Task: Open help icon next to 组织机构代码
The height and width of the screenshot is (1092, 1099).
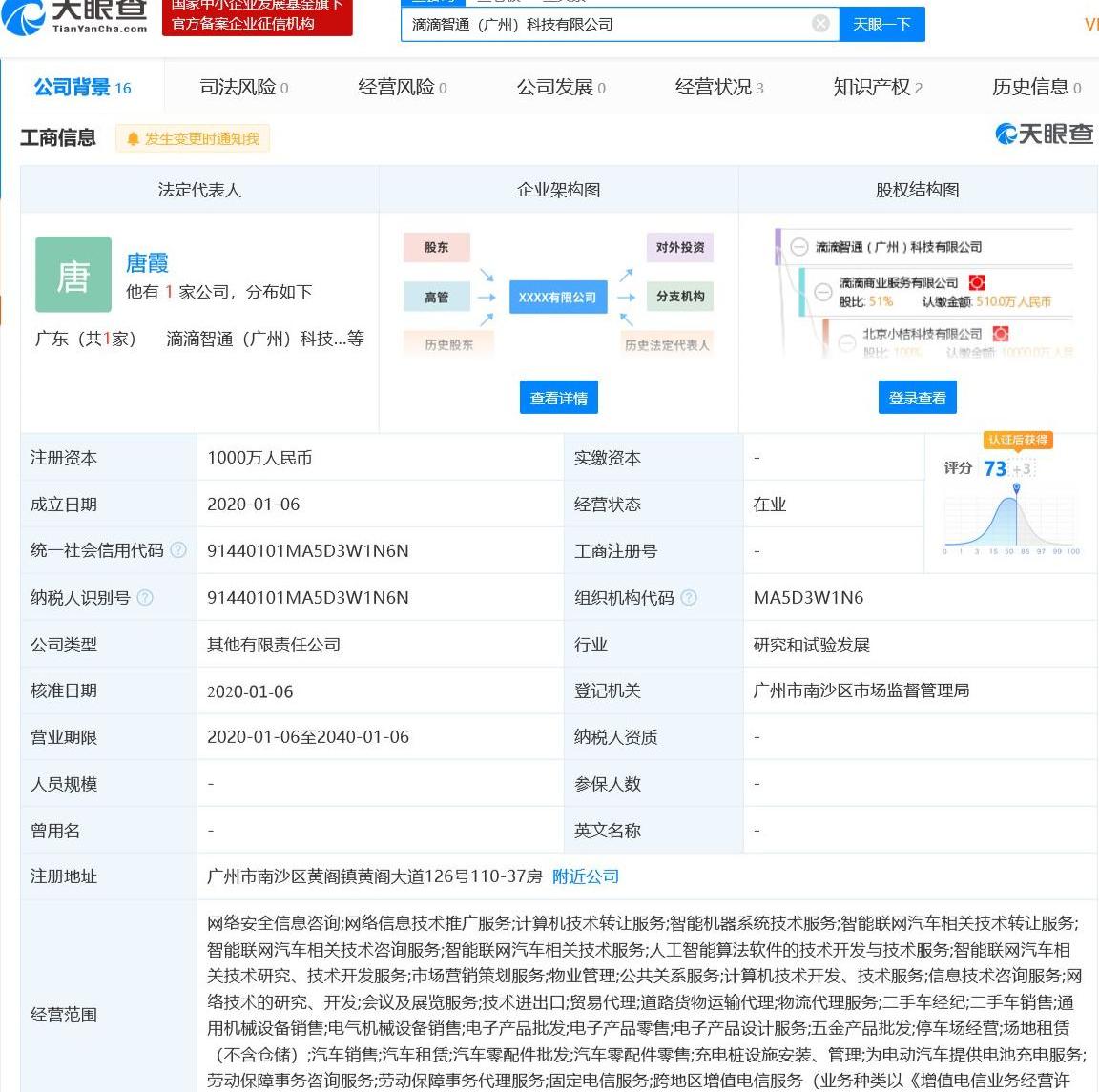Action: tap(689, 597)
